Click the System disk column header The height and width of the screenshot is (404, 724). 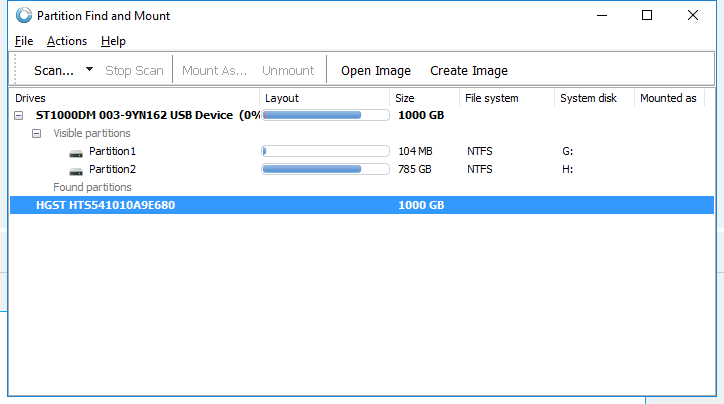(x=594, y=98)
